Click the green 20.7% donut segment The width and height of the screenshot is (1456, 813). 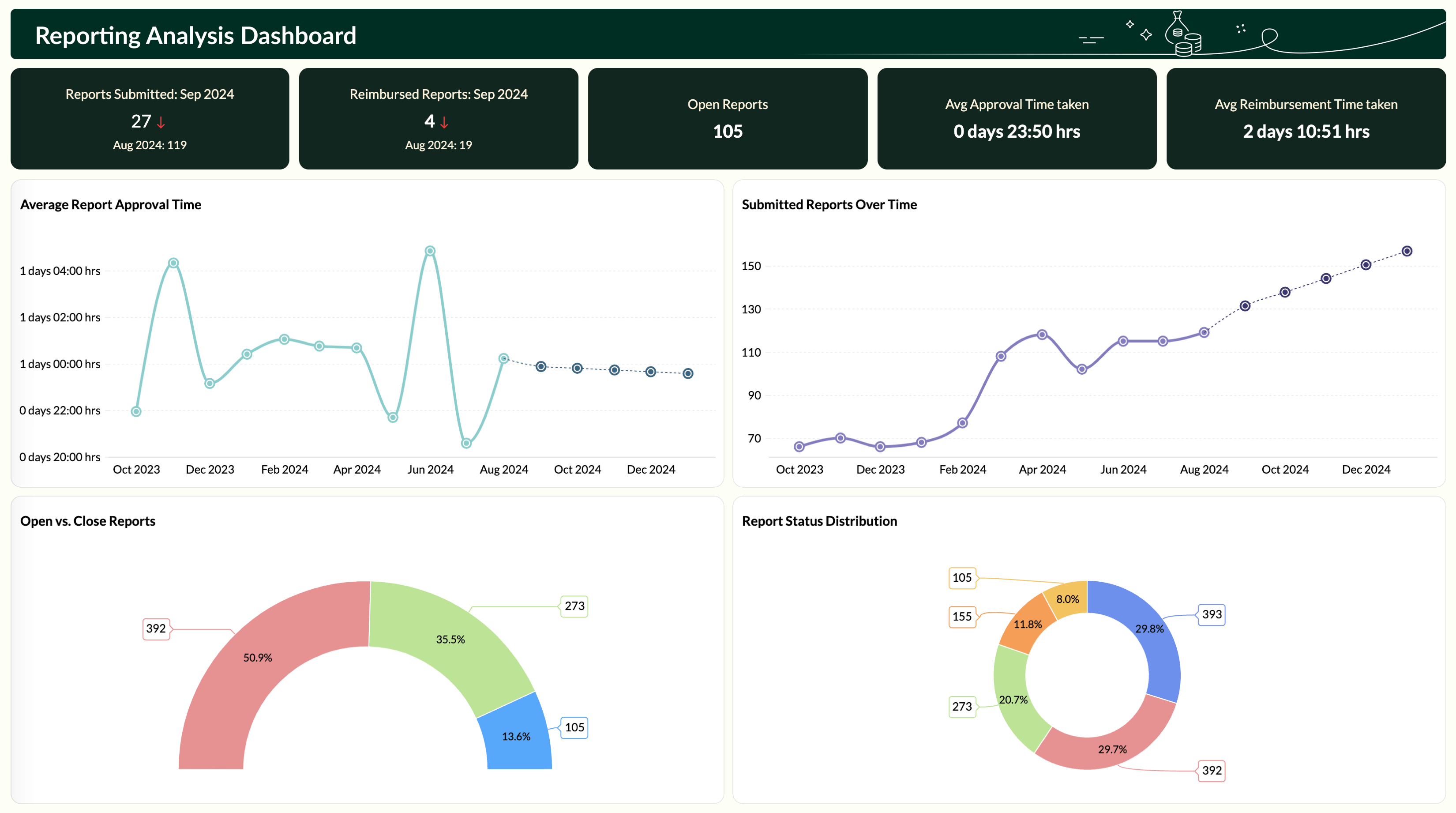click(x=1014, y=700)
